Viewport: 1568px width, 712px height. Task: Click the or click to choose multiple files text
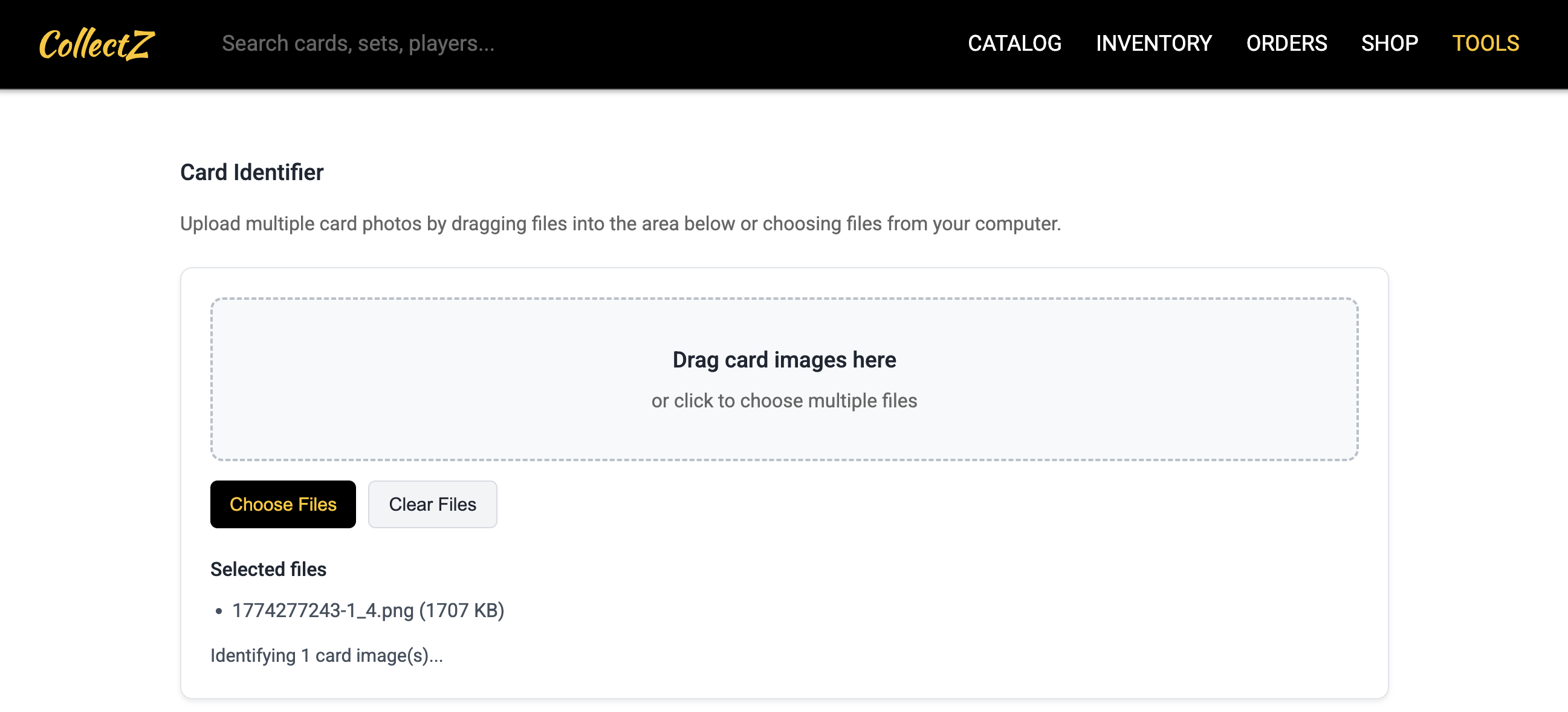pos(784,400)
